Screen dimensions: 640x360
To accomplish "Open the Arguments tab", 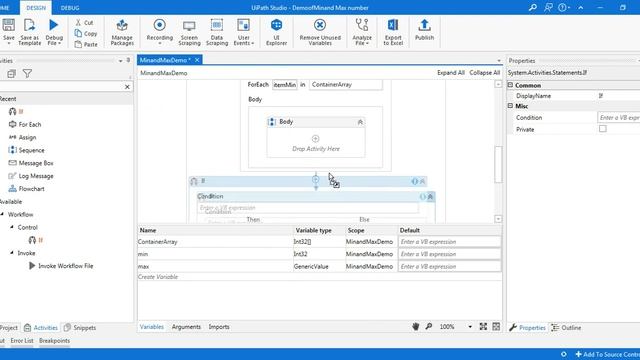I will [x=186, y=327].
